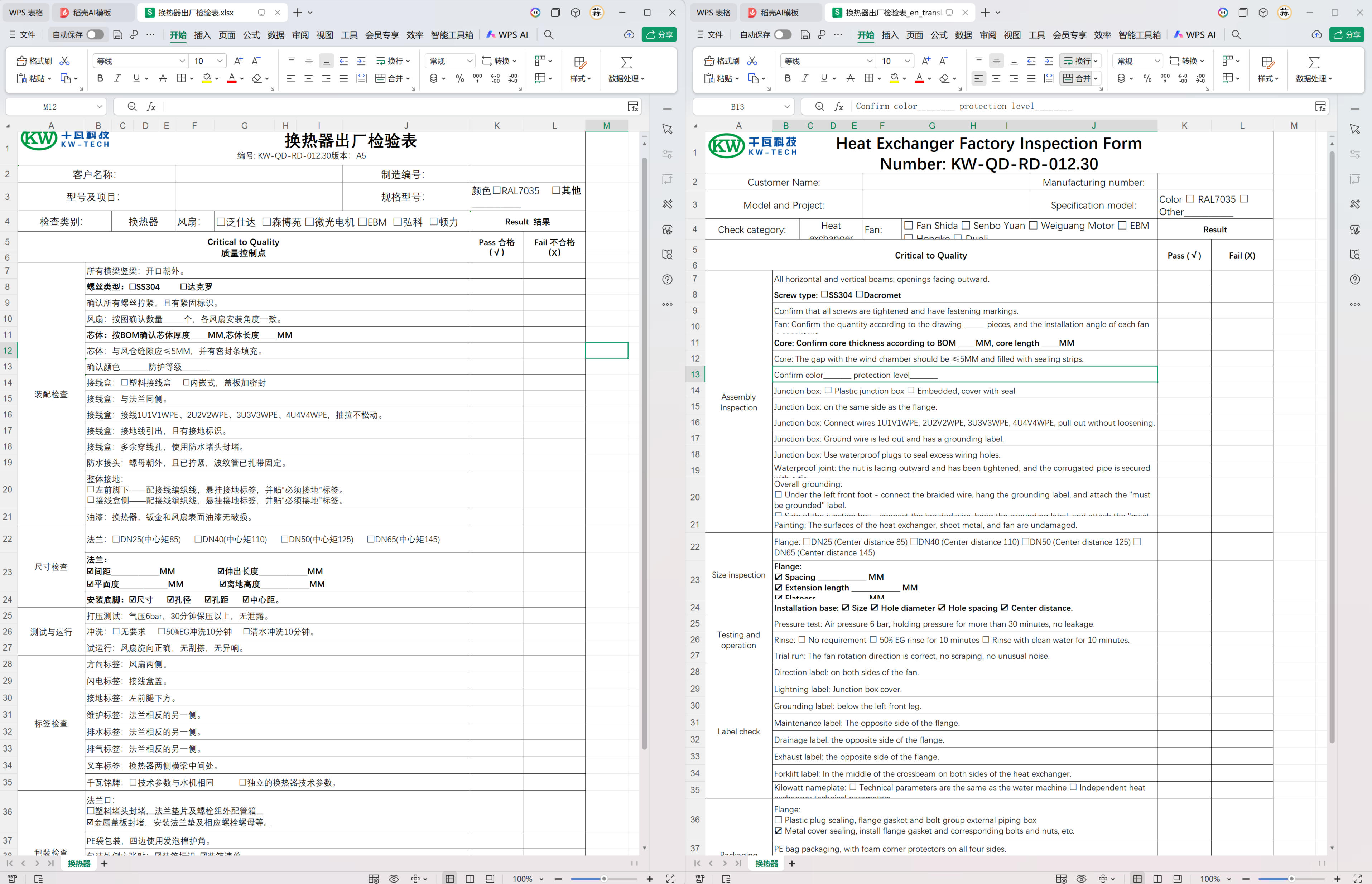The width and height of the screenshot is (1372, 884).
Task: Click the zoom-out minus icon in right status bar
Action: tap(1246, 878)
